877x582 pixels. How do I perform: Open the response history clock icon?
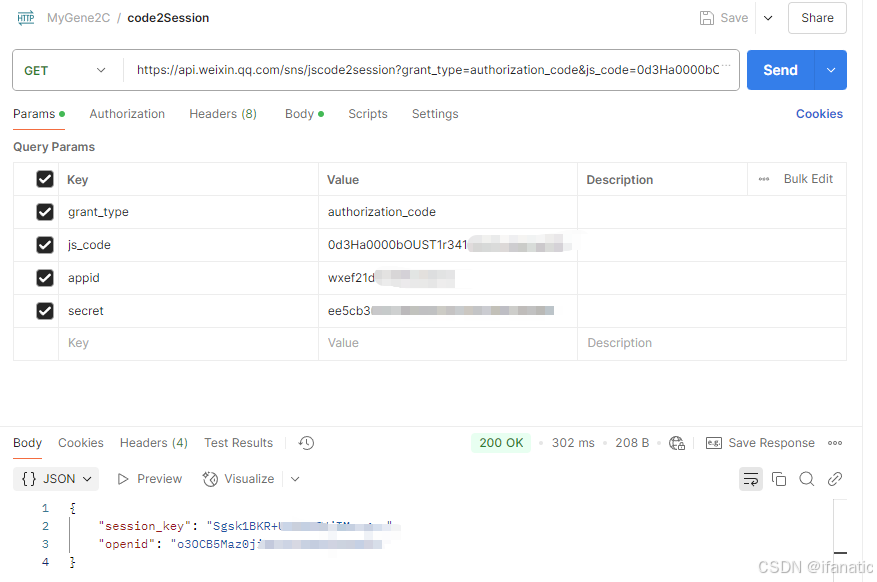pos(306,443)
